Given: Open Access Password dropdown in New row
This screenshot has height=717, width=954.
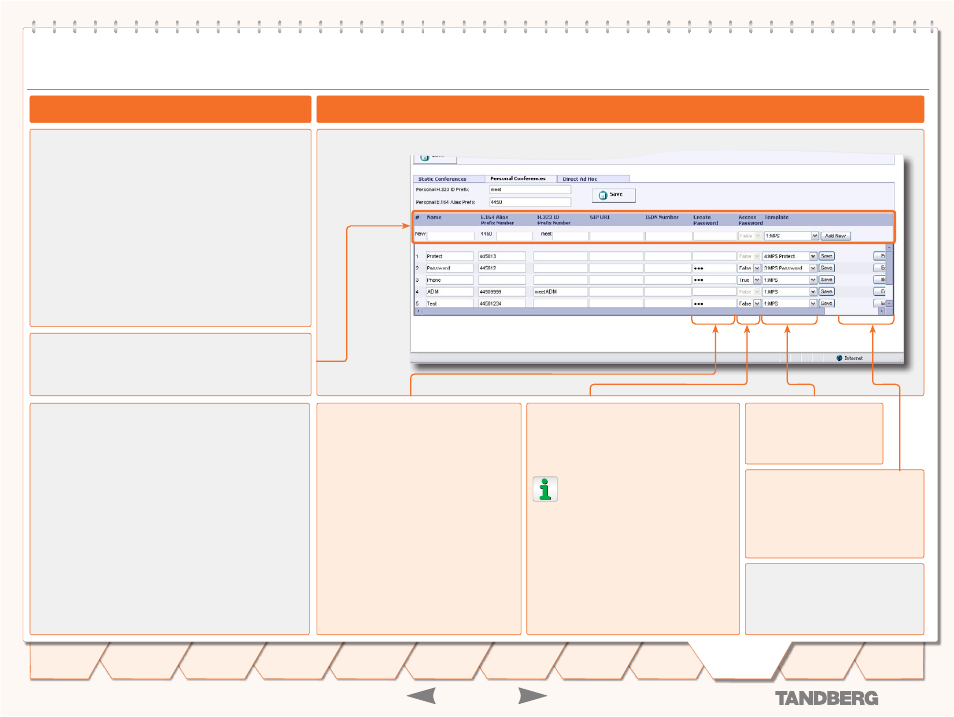Looking at the screenshot, I should click(x=749, y=236).
